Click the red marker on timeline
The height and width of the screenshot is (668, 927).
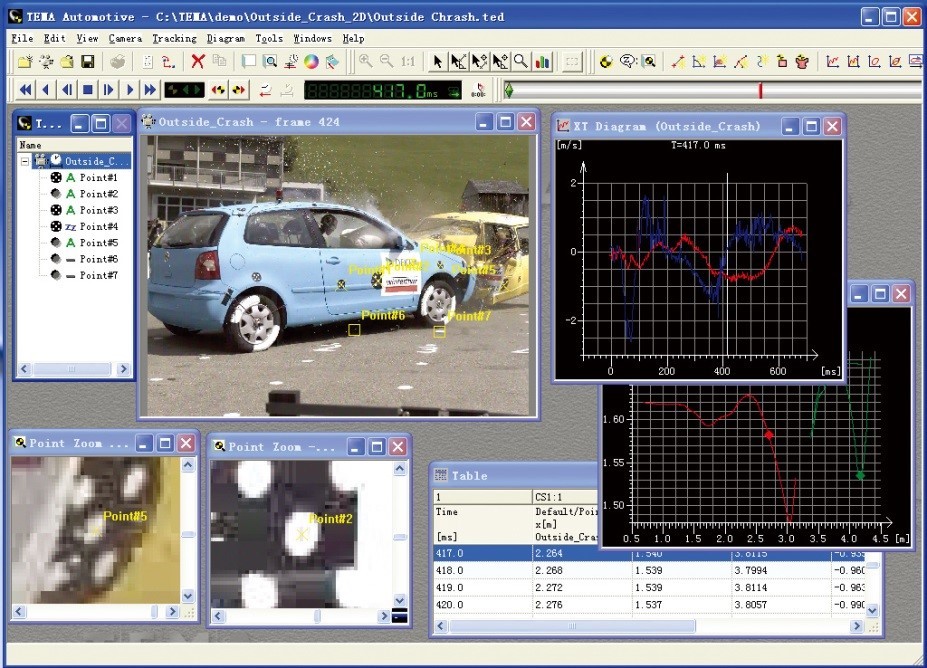click(760, 91)
